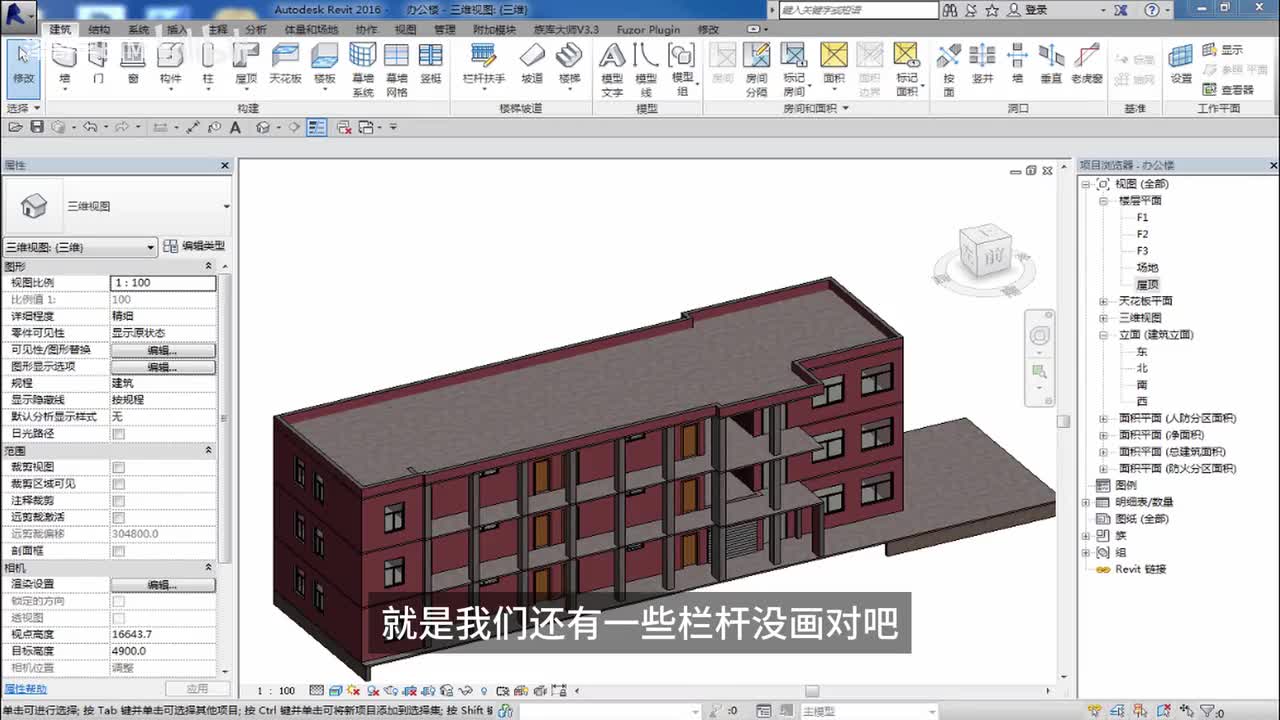Toggle the 透视图 checkbox
The height and width of the screenshot is (720, 1280).
point(119,618)
